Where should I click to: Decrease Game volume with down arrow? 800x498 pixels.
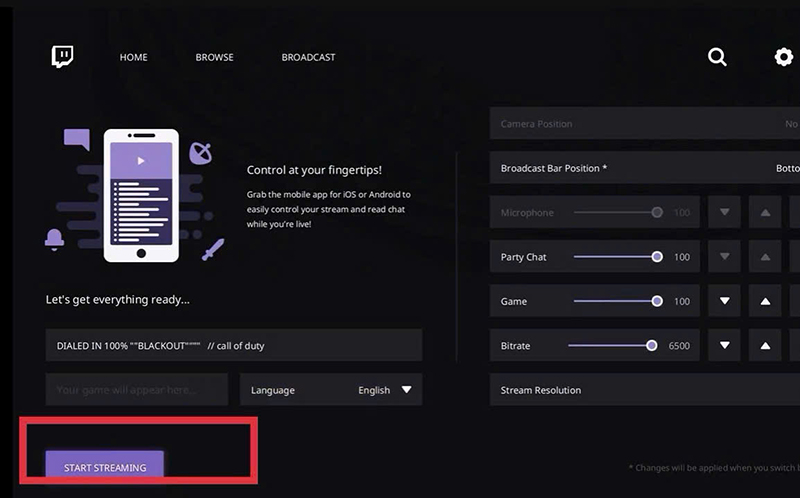[725, 301]
